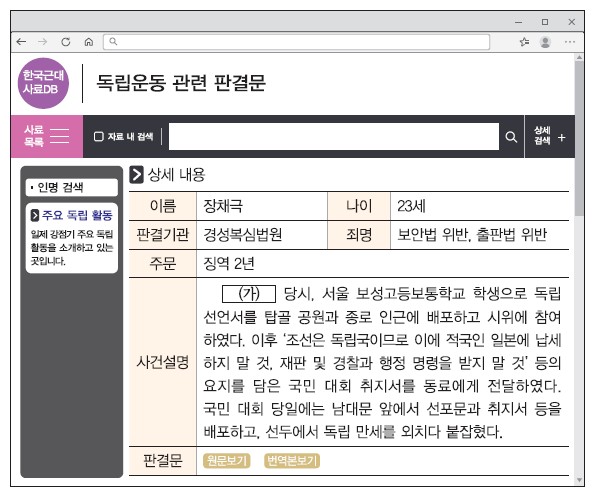Click the 독립운동 관련 판결문 title
This screenshot has width=595, height=493.
pos(181,83)
